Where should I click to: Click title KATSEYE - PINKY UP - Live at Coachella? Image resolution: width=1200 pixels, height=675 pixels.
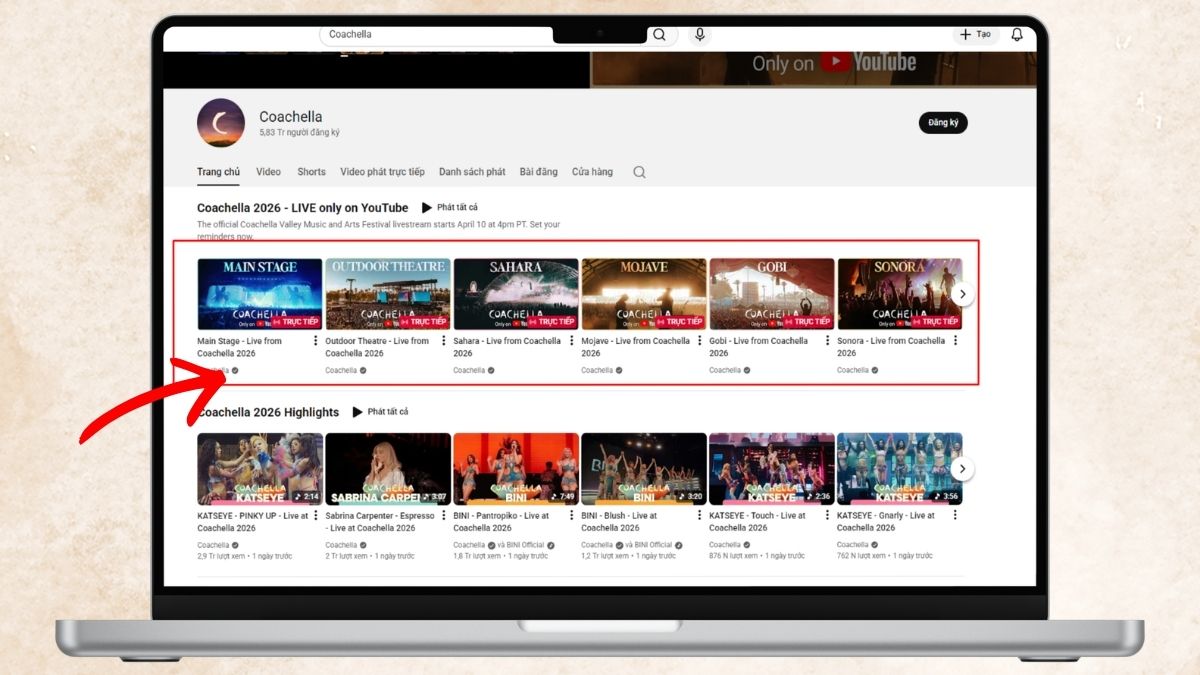(x=253, y=521)
